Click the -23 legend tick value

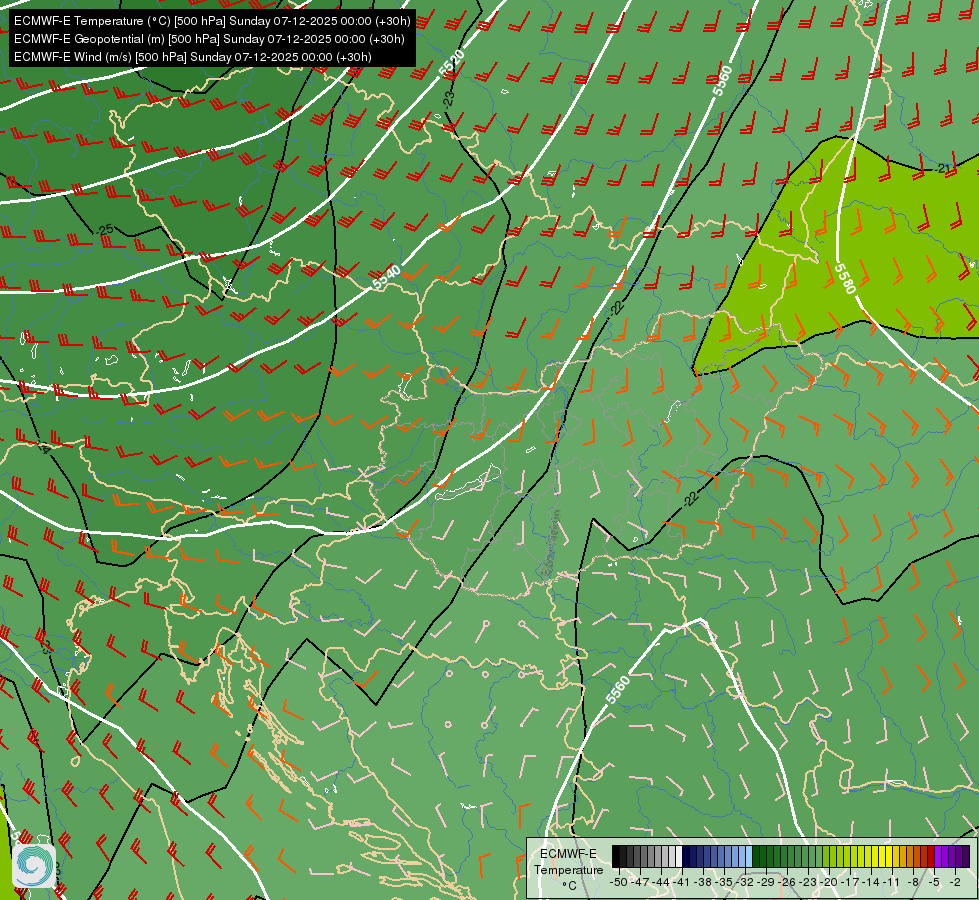point(809,882)
